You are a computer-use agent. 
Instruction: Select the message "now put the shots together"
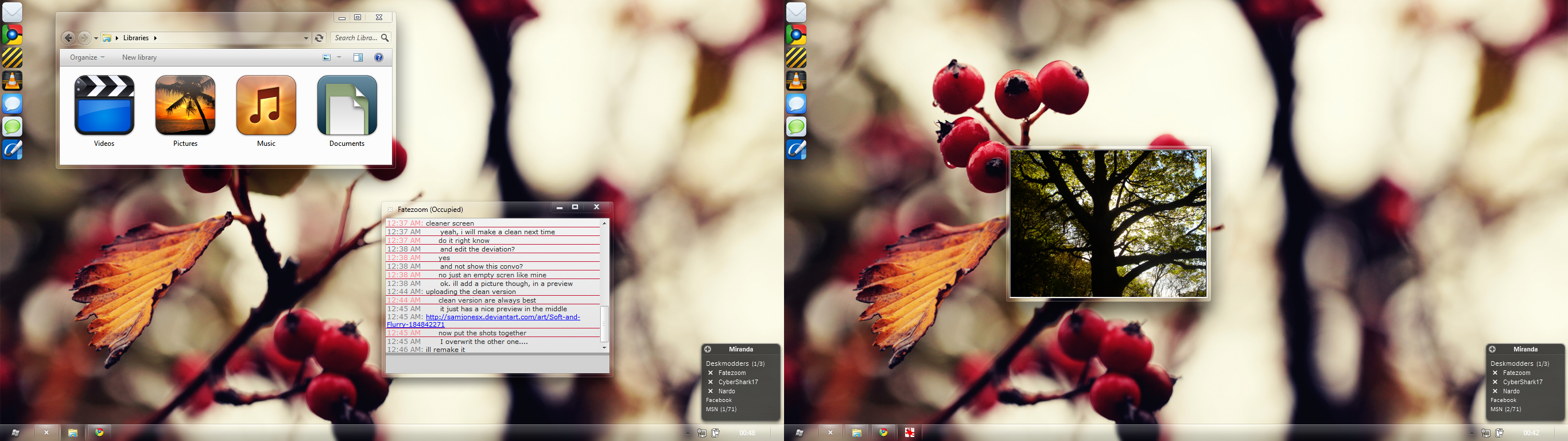click(482, 333)
